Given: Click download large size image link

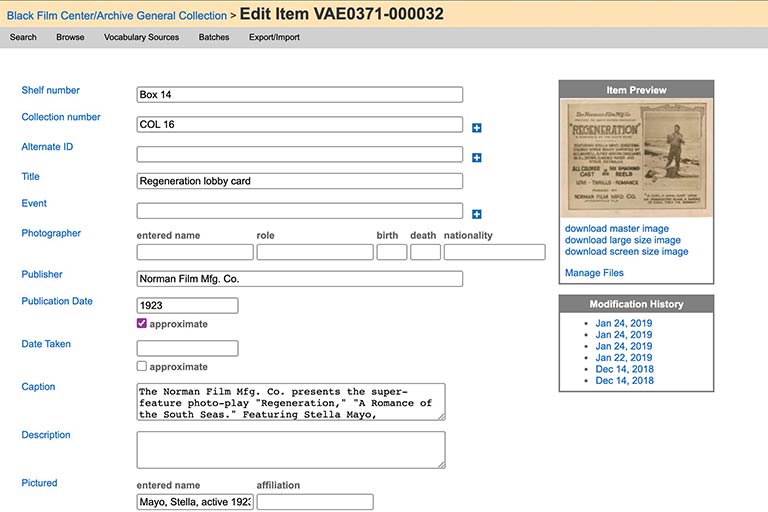Looking at the screenshot, I should tap(622, 240).
